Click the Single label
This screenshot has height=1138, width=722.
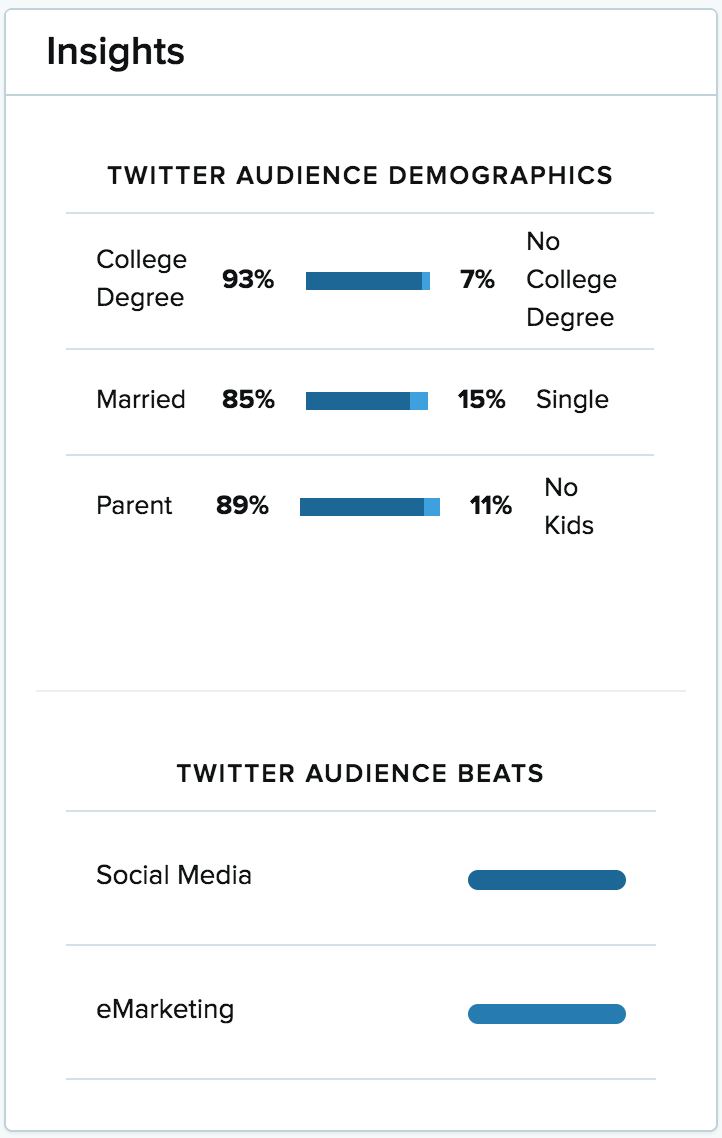(x=571, y=399)
